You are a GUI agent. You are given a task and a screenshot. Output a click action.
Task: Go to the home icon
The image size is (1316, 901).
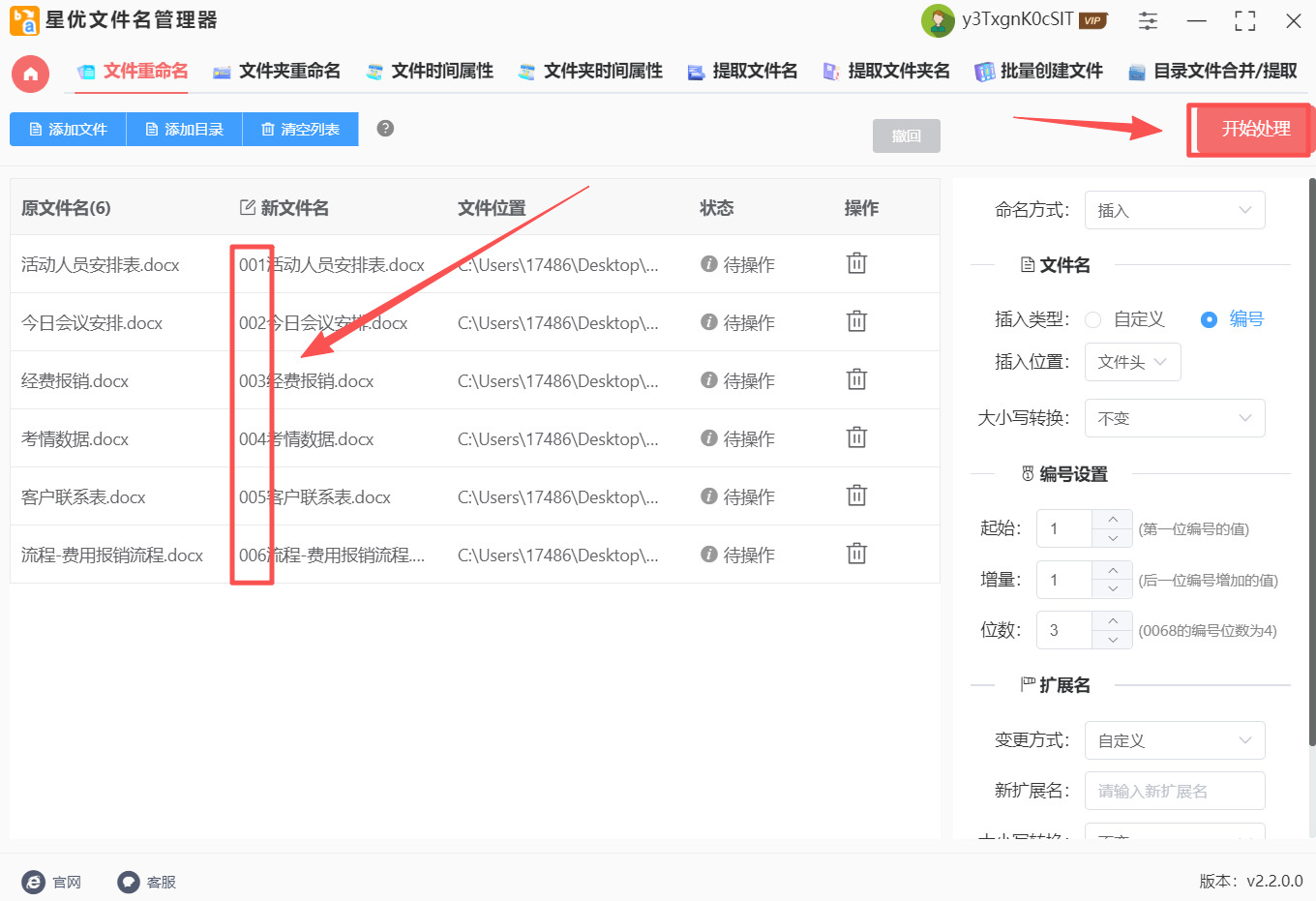(30, 74)
